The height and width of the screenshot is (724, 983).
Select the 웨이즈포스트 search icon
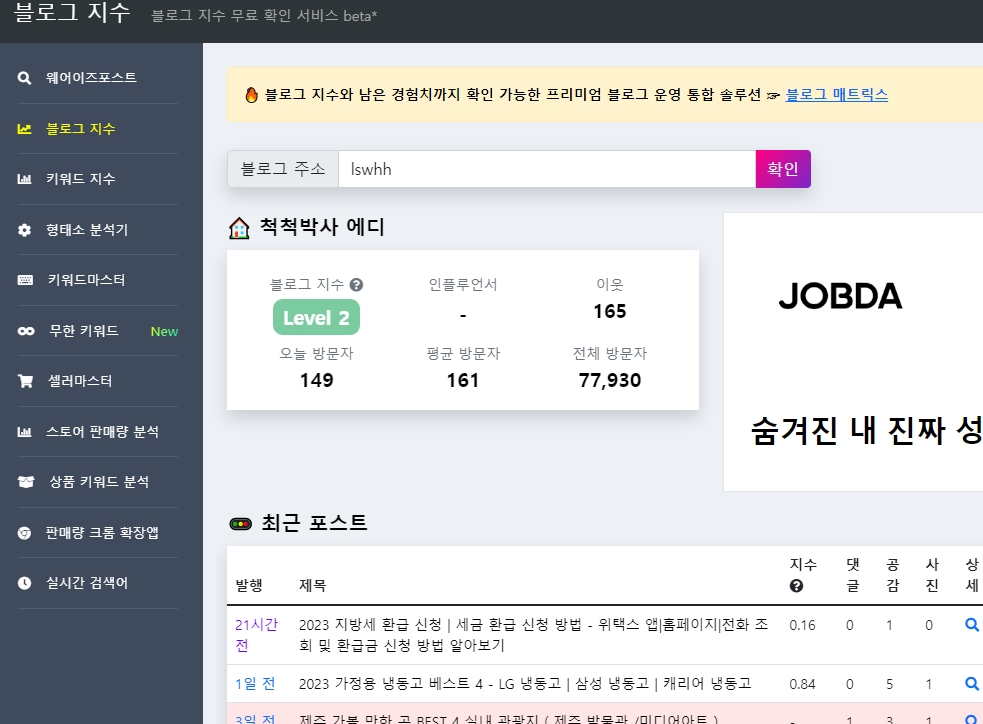pyautogui.click(x=25, y=77)
